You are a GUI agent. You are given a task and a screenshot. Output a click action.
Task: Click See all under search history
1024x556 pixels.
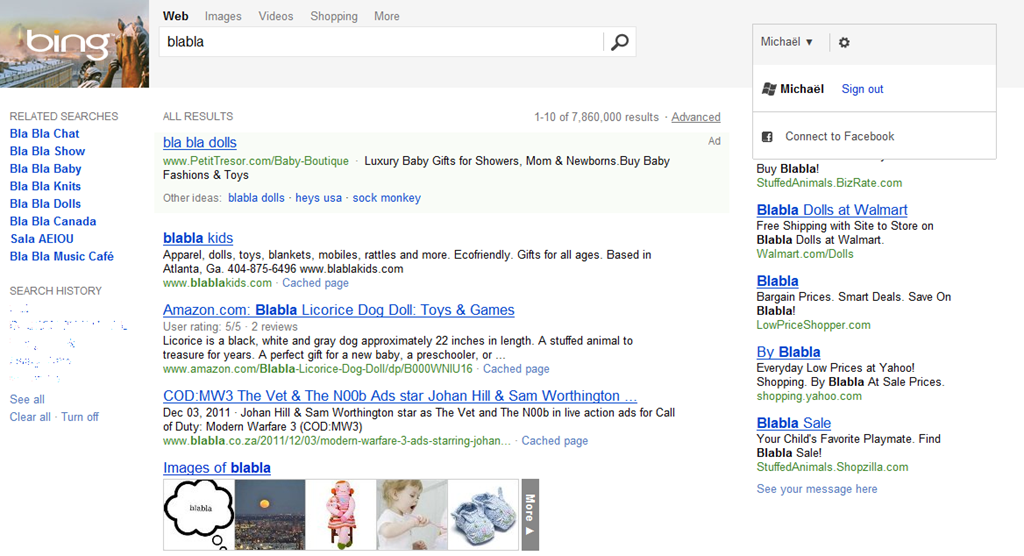(x=27, y=399)
